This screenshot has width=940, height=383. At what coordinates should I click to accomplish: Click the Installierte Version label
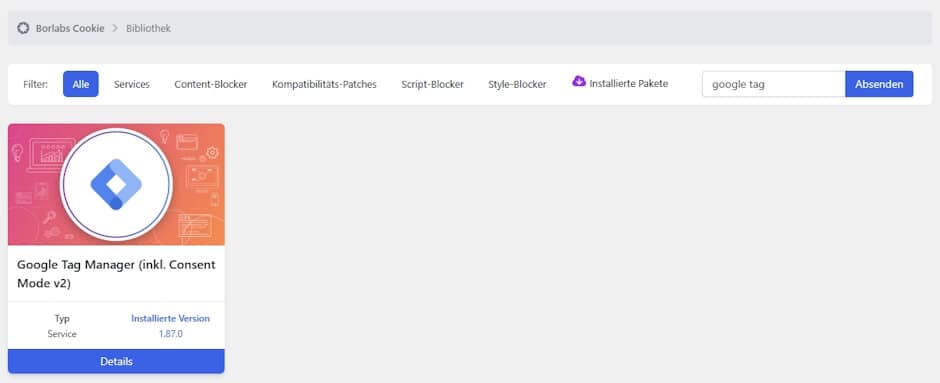[x=170, y=318]
